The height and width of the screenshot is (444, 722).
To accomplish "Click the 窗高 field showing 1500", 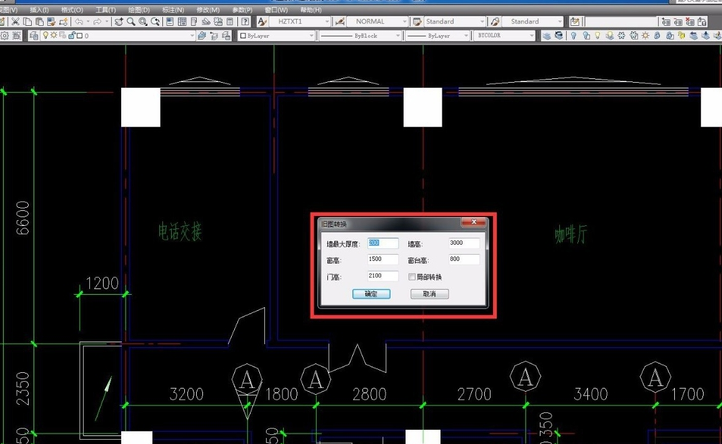I will pyautogui.click(x=383, y=260).
